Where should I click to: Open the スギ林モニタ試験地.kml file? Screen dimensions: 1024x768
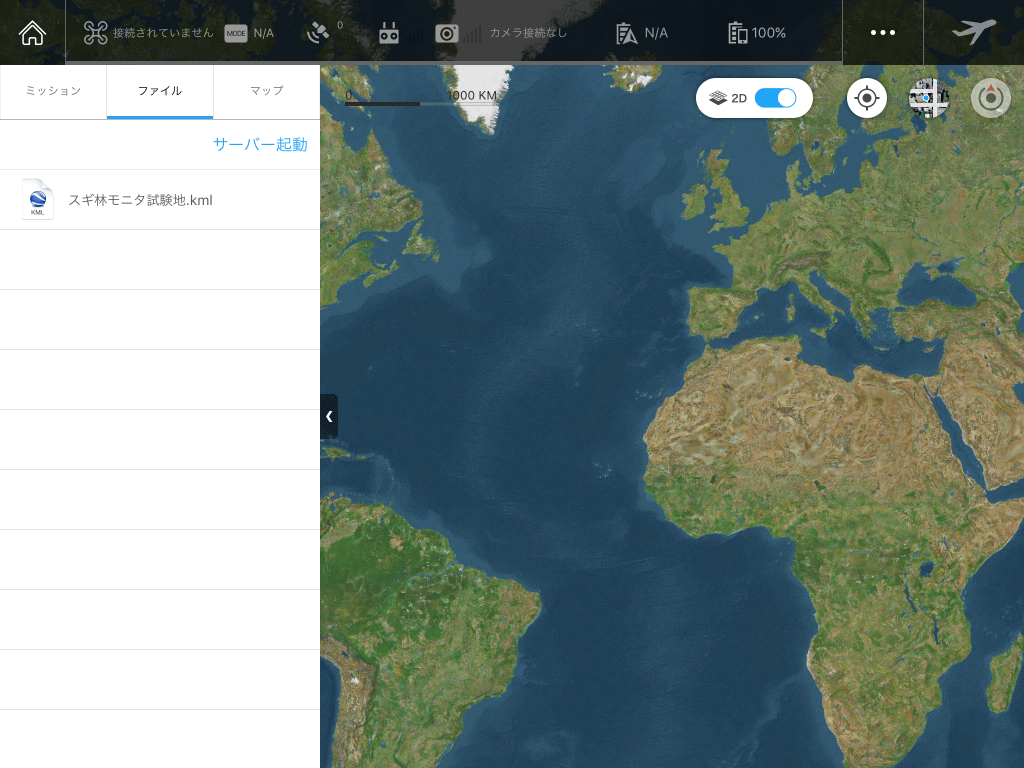pos(160,200)
